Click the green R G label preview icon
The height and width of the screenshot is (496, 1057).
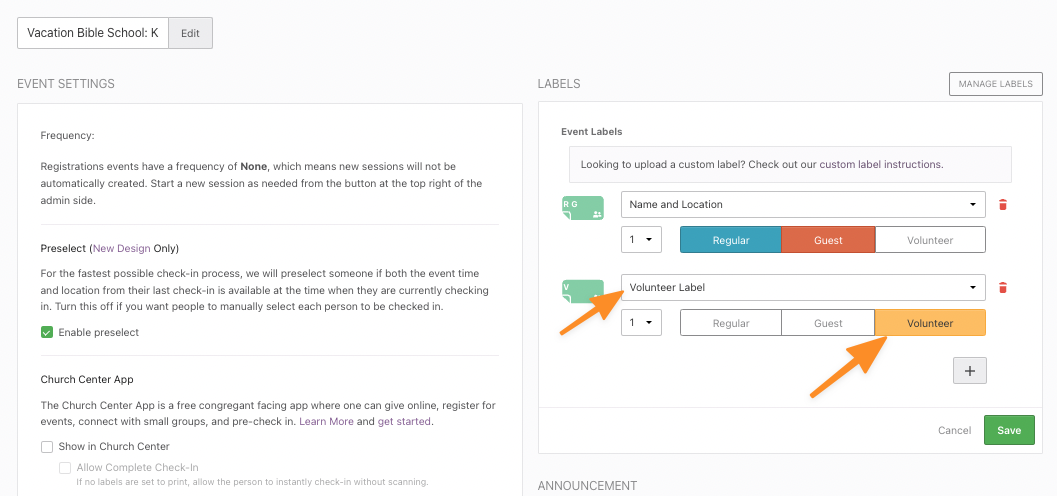tap(582, 208)
